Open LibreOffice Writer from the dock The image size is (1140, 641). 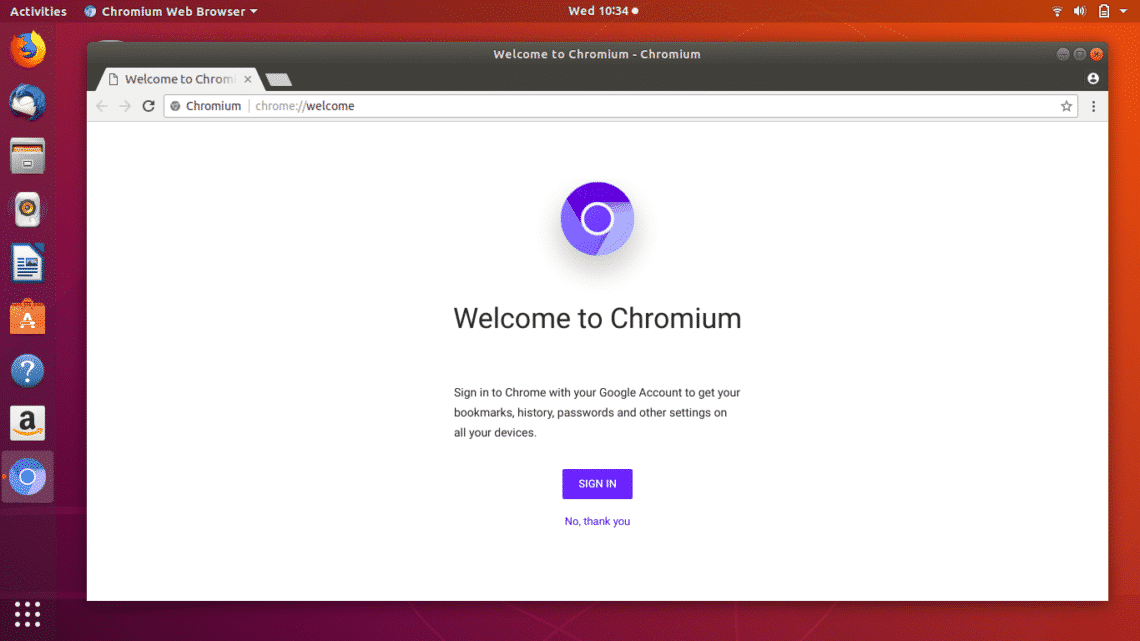tap(28, 265)
